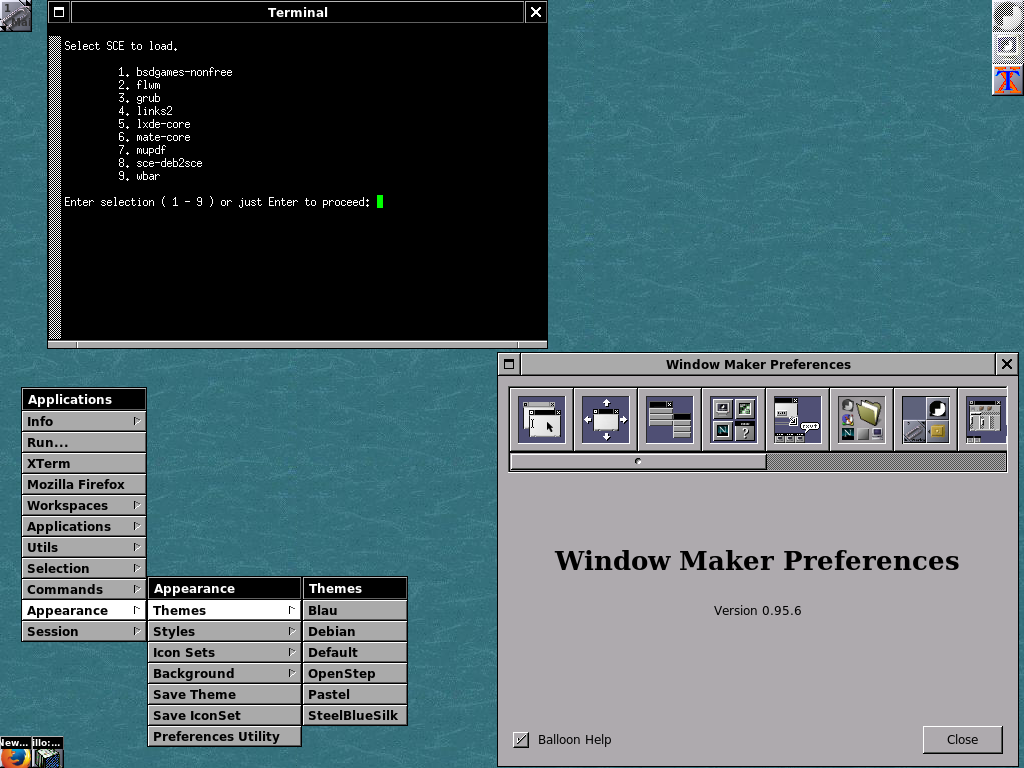This screenshot has height=768, width=1024.
Task: Expand the Icon Sets submenu
Action: tap(224, 652)
